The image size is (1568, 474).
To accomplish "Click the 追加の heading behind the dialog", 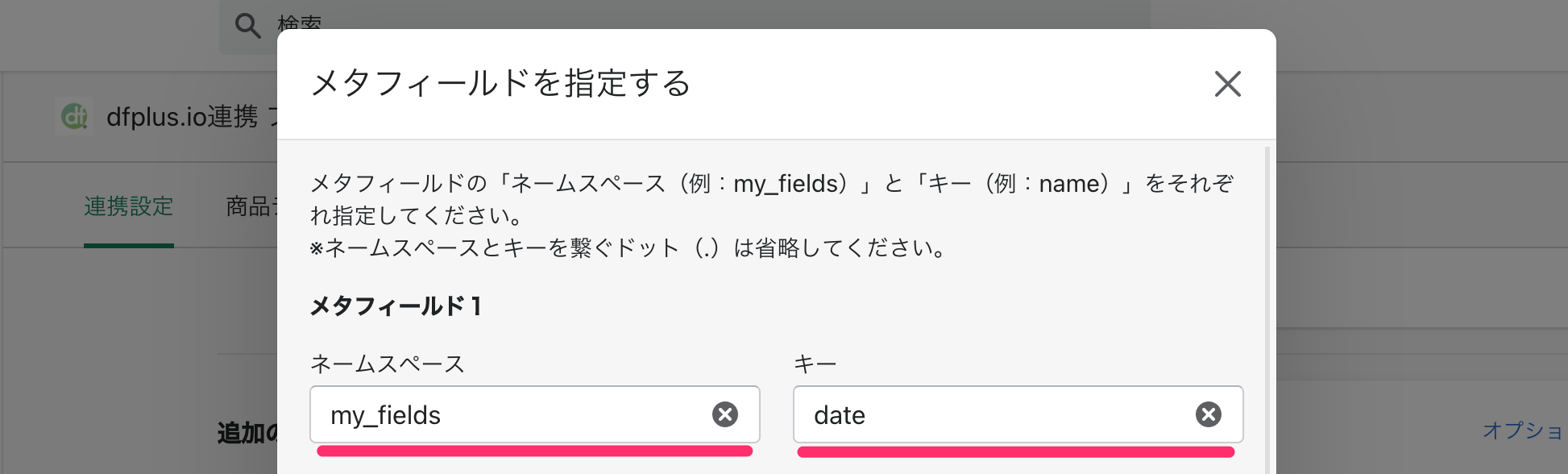I will 247,433.
